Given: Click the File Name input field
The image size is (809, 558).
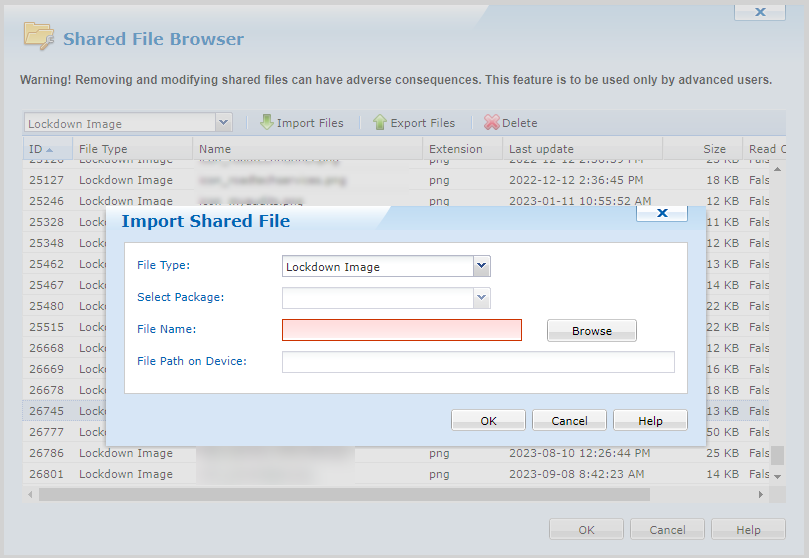Looking at the screenshot, I should [401, 330].
